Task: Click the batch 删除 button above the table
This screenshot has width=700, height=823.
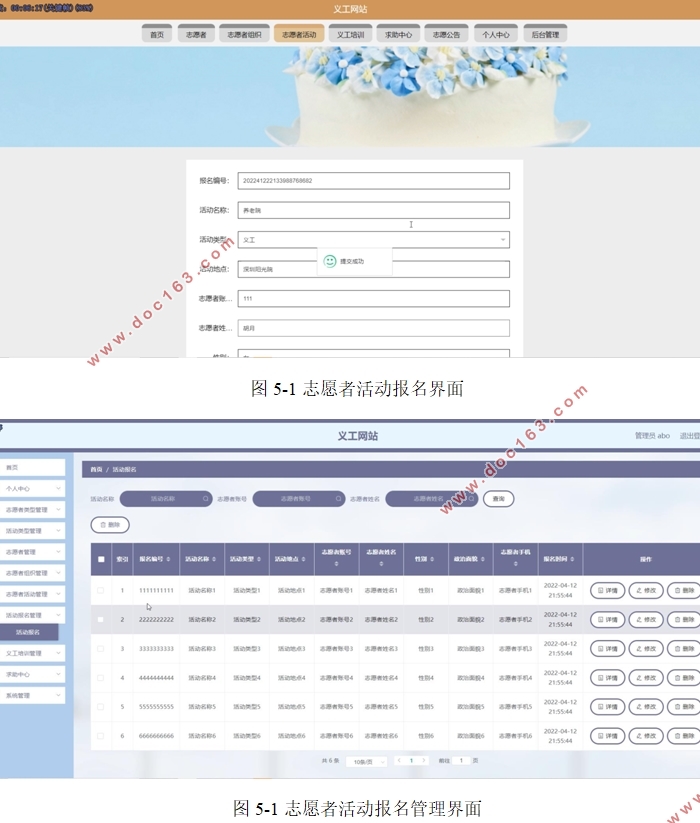Action: [110, 524]
